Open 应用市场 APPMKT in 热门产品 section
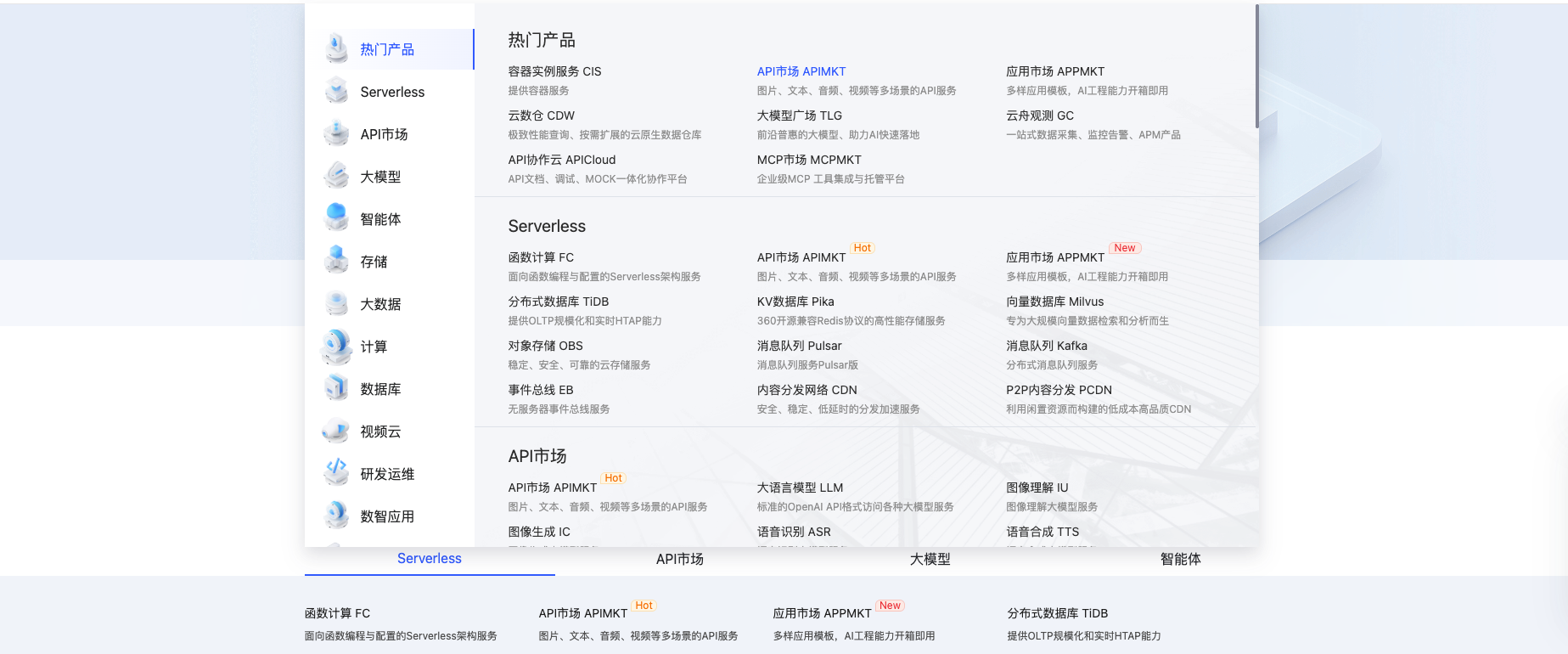Viewport: 1568px width, 654px height. pyautogui.click(x=1055, y=71)
